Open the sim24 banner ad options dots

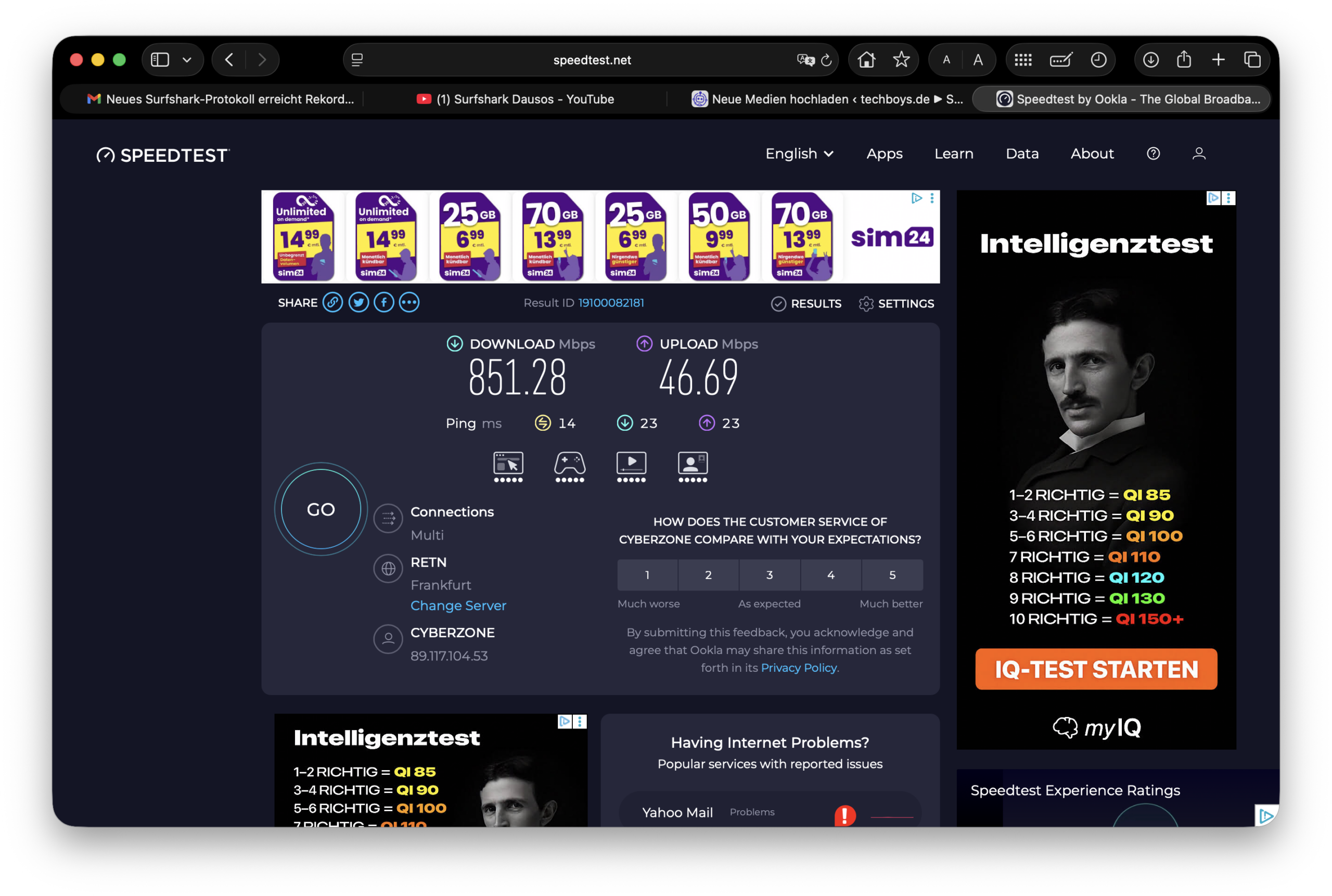click(x=932, y=198)
